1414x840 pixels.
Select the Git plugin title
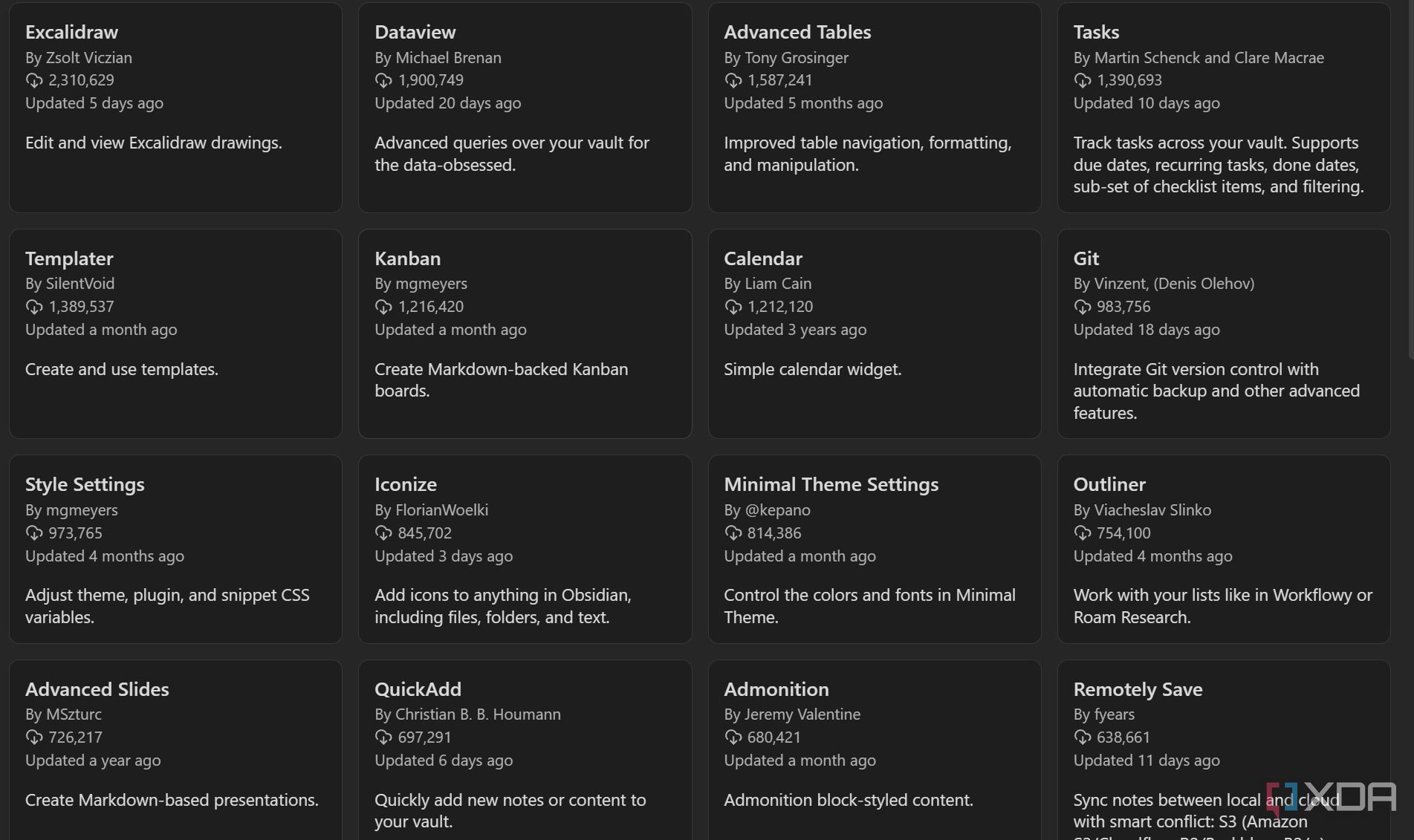point(1086,258)
